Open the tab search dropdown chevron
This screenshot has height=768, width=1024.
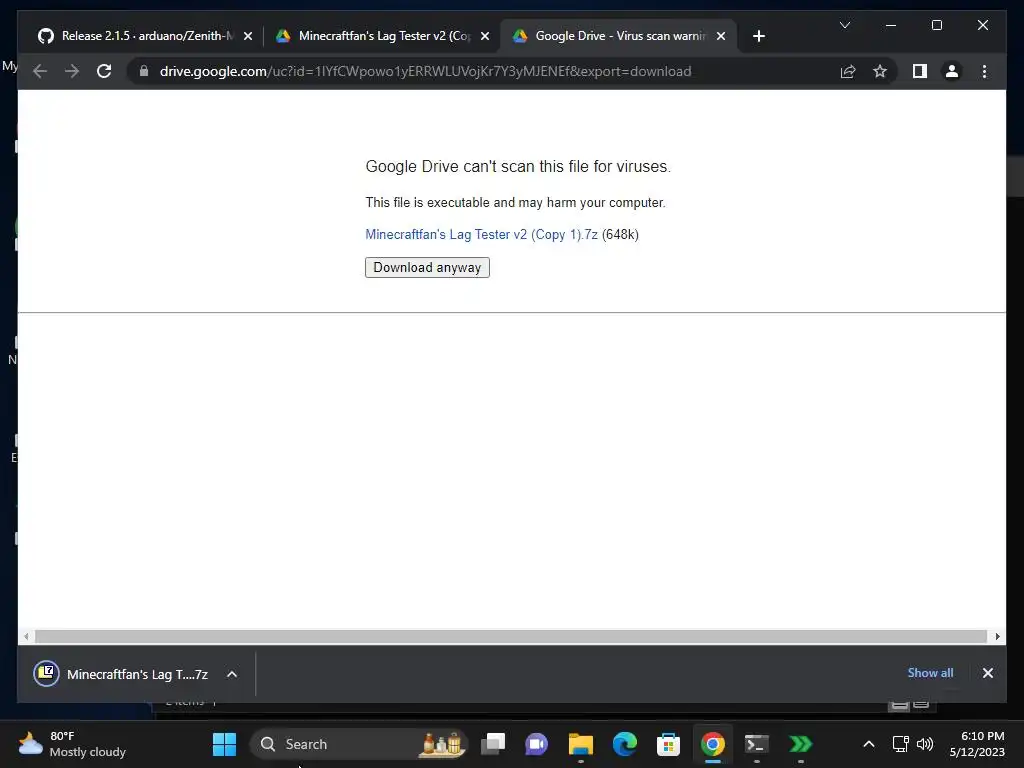tap(844, 25)
